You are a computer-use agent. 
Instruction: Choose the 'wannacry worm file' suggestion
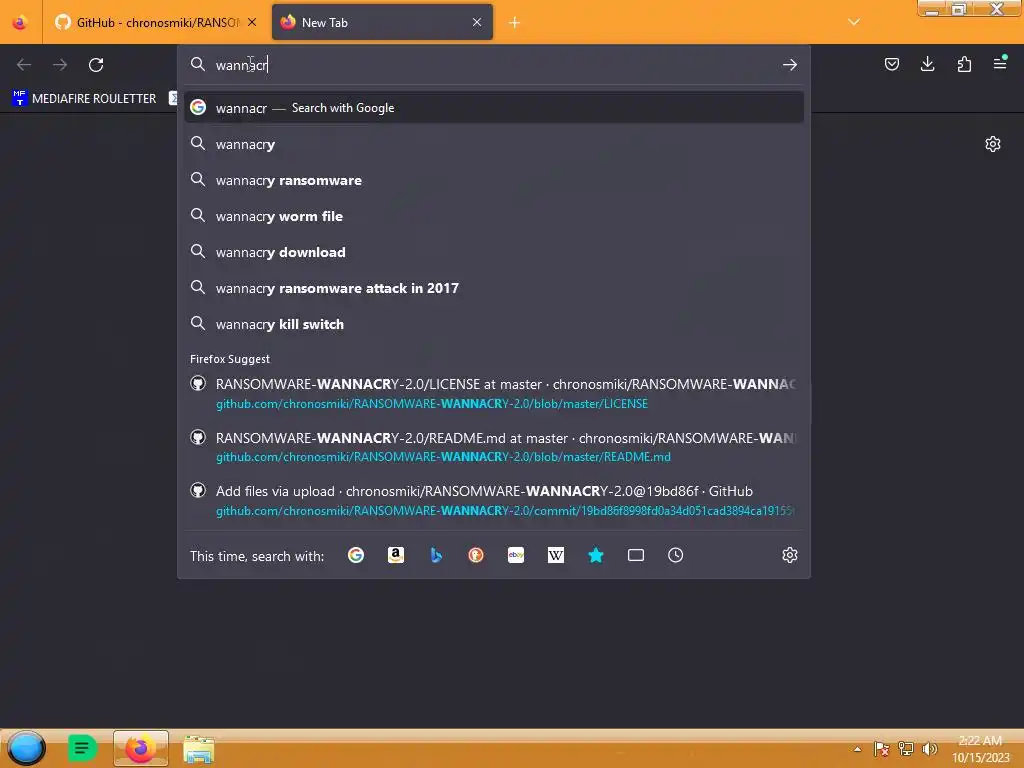(494, 216)
